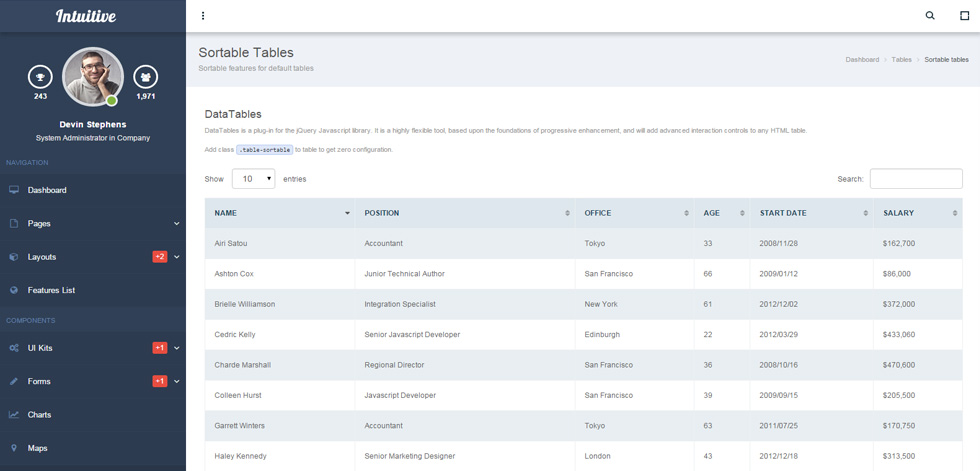
Task: Click the Features List globe icon
Action: tap(14, 290)
